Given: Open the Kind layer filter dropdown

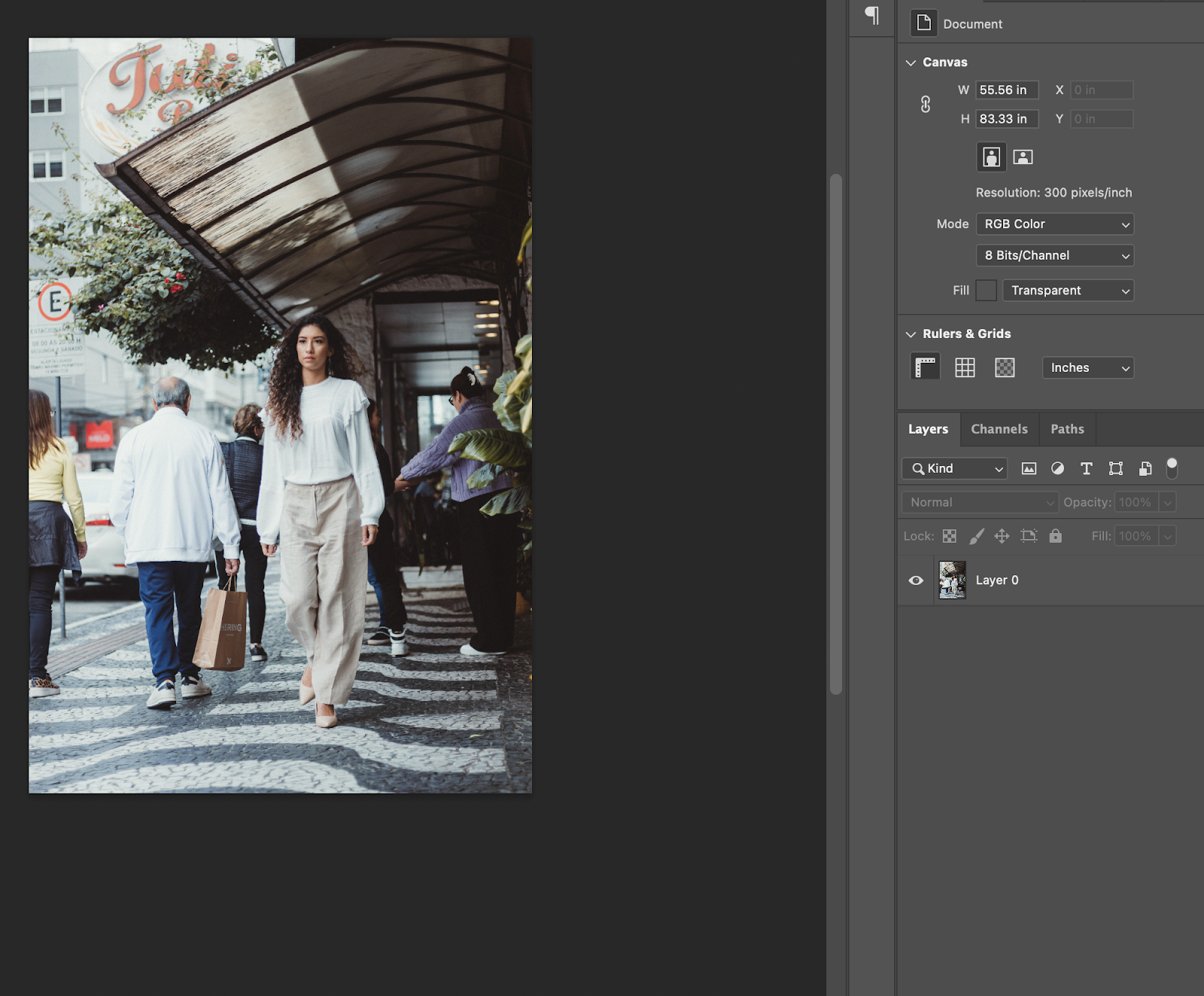Looking at the screenshot, I should (x=954, y=468).
